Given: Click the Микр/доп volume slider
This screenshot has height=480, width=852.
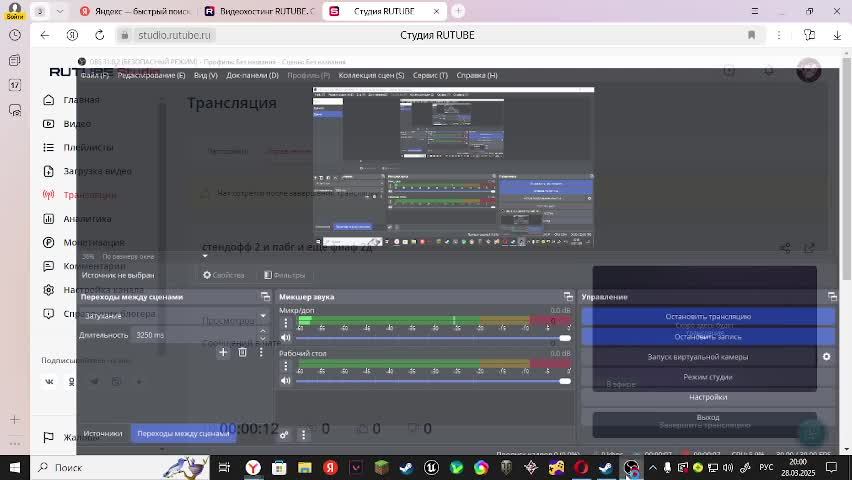Looking at the screenshot, I should 433,338.
